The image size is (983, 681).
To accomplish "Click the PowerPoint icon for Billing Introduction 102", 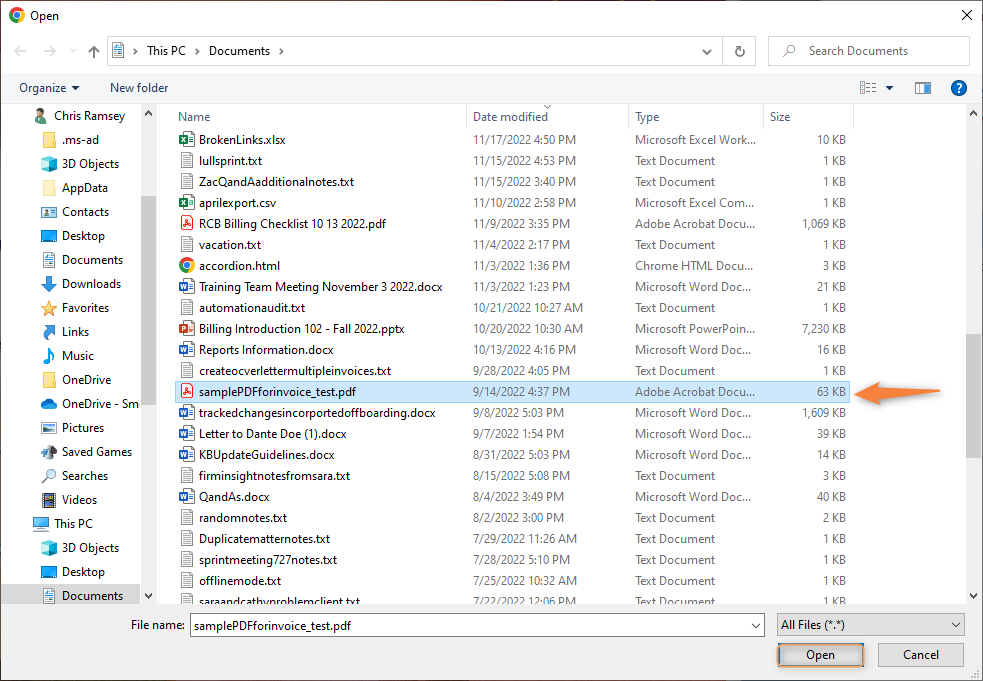I will pos(186,329).
